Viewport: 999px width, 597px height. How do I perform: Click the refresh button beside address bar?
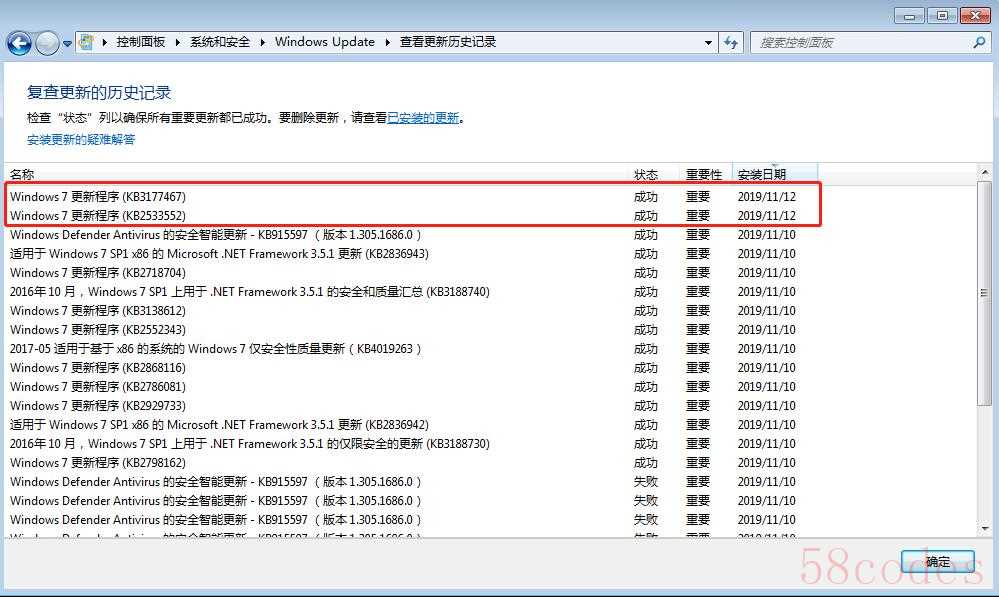click(x=731, y=43)
